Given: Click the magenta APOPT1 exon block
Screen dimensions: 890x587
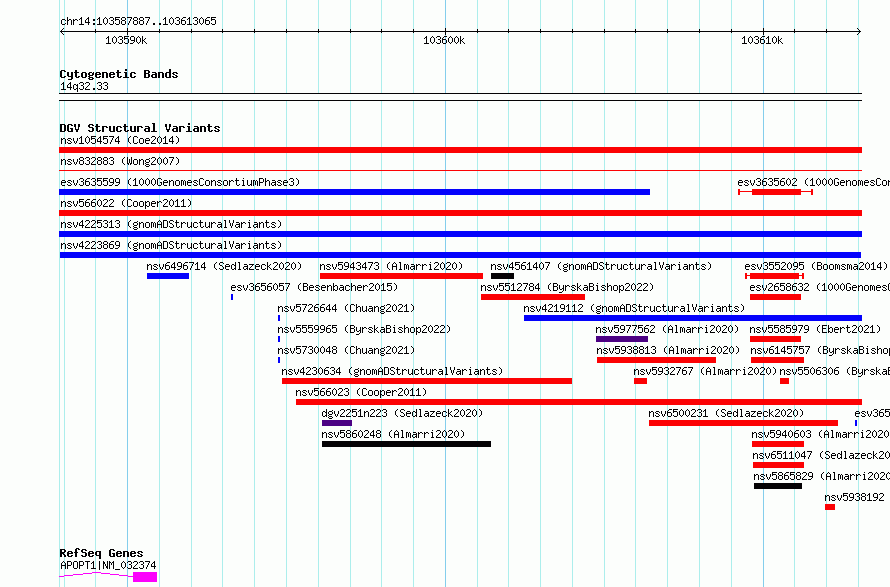Looking at the screenshot, I should coord(145,577).
